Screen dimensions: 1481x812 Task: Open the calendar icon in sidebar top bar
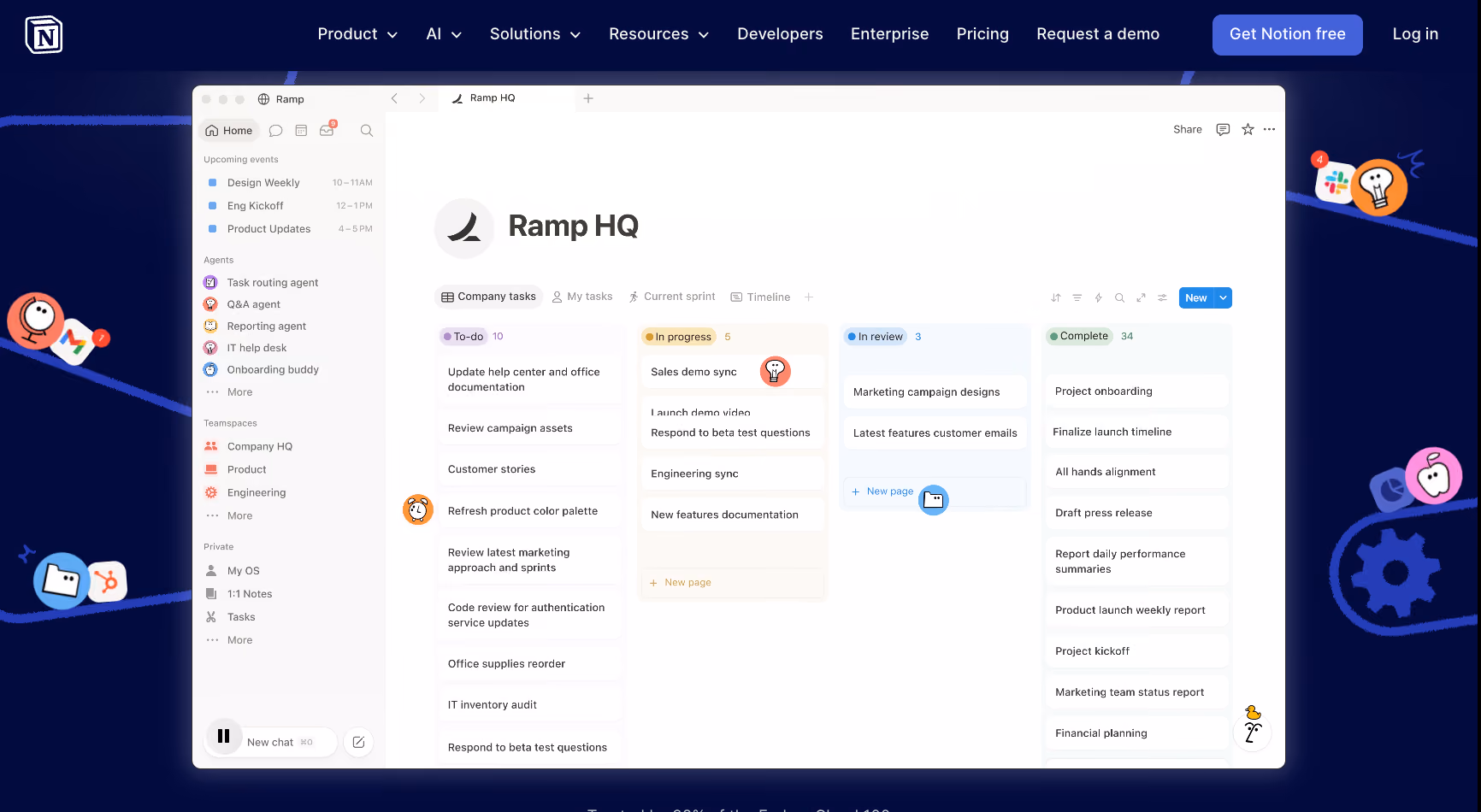coord(301,131)
